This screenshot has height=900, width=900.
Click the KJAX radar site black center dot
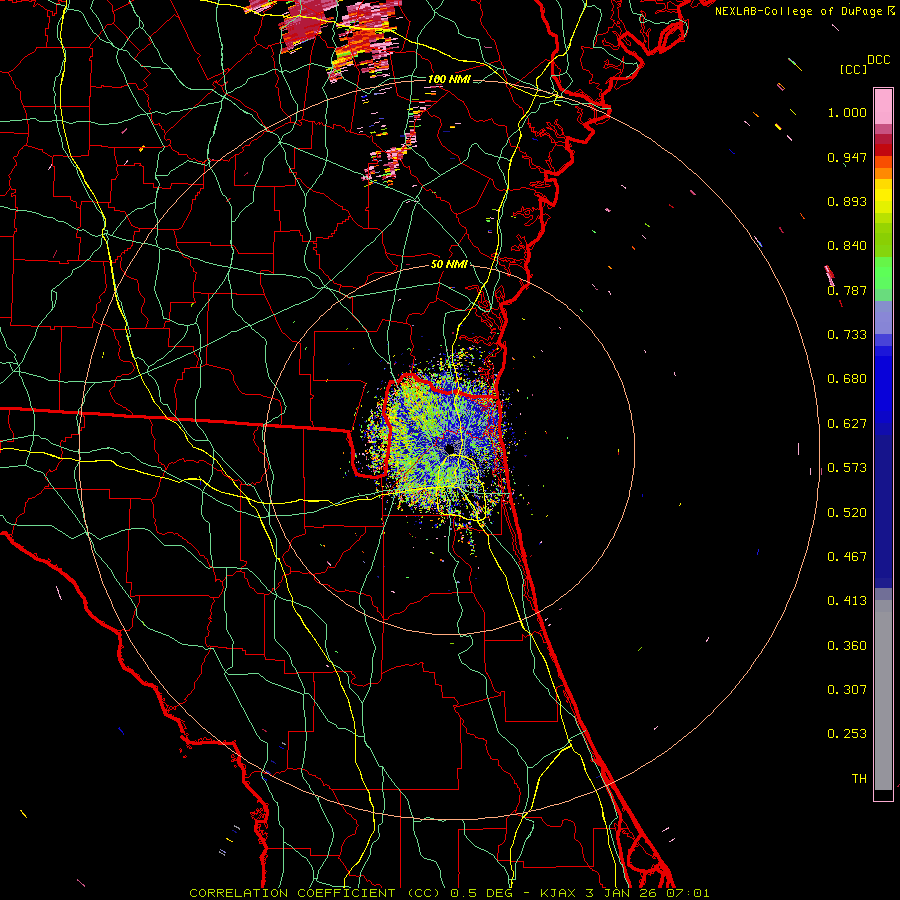(449, 449)
